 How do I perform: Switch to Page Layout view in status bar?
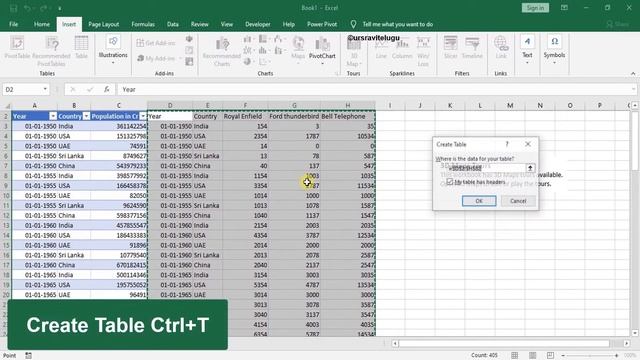coord(533,356)
